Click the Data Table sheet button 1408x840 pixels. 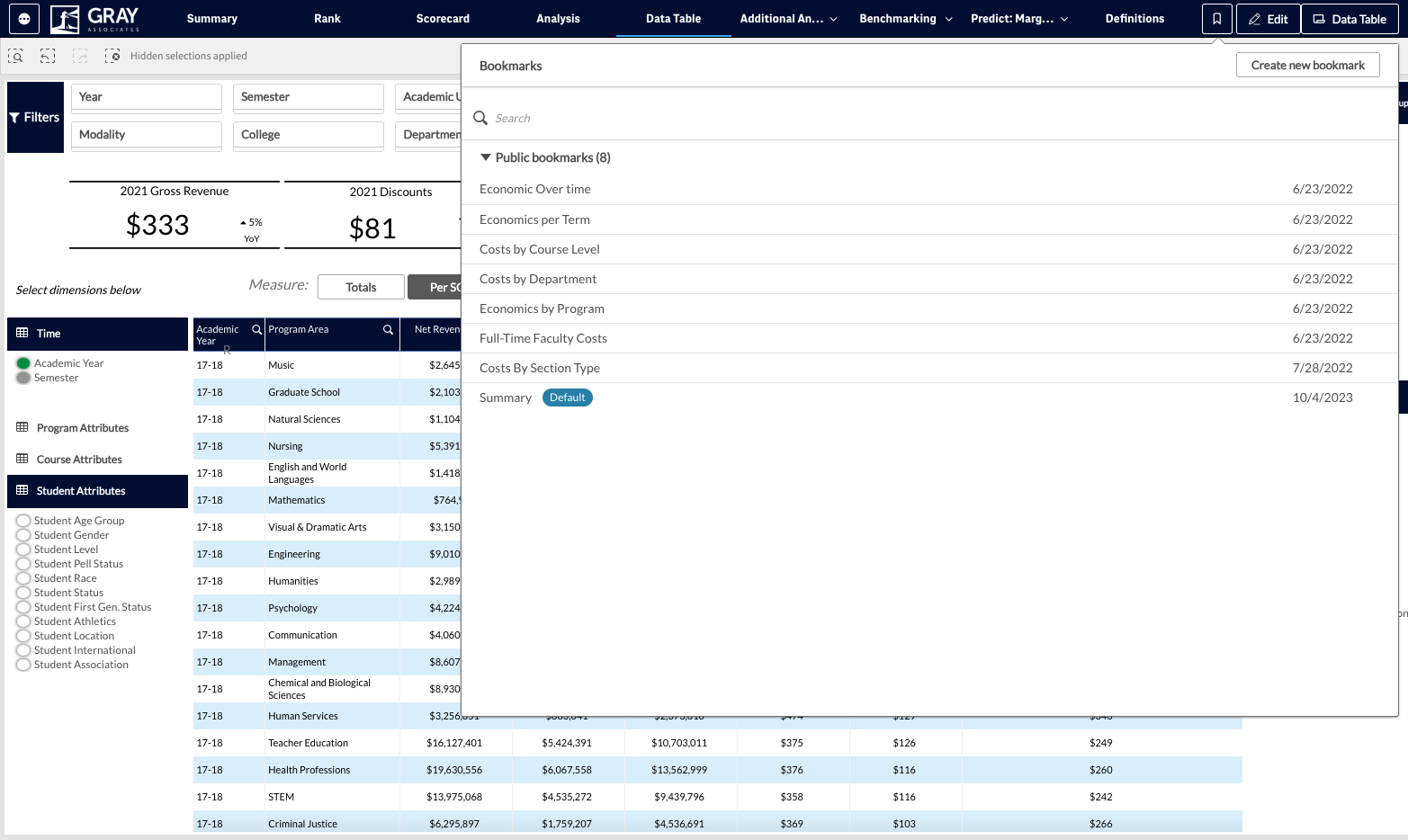coord(1350,19)
